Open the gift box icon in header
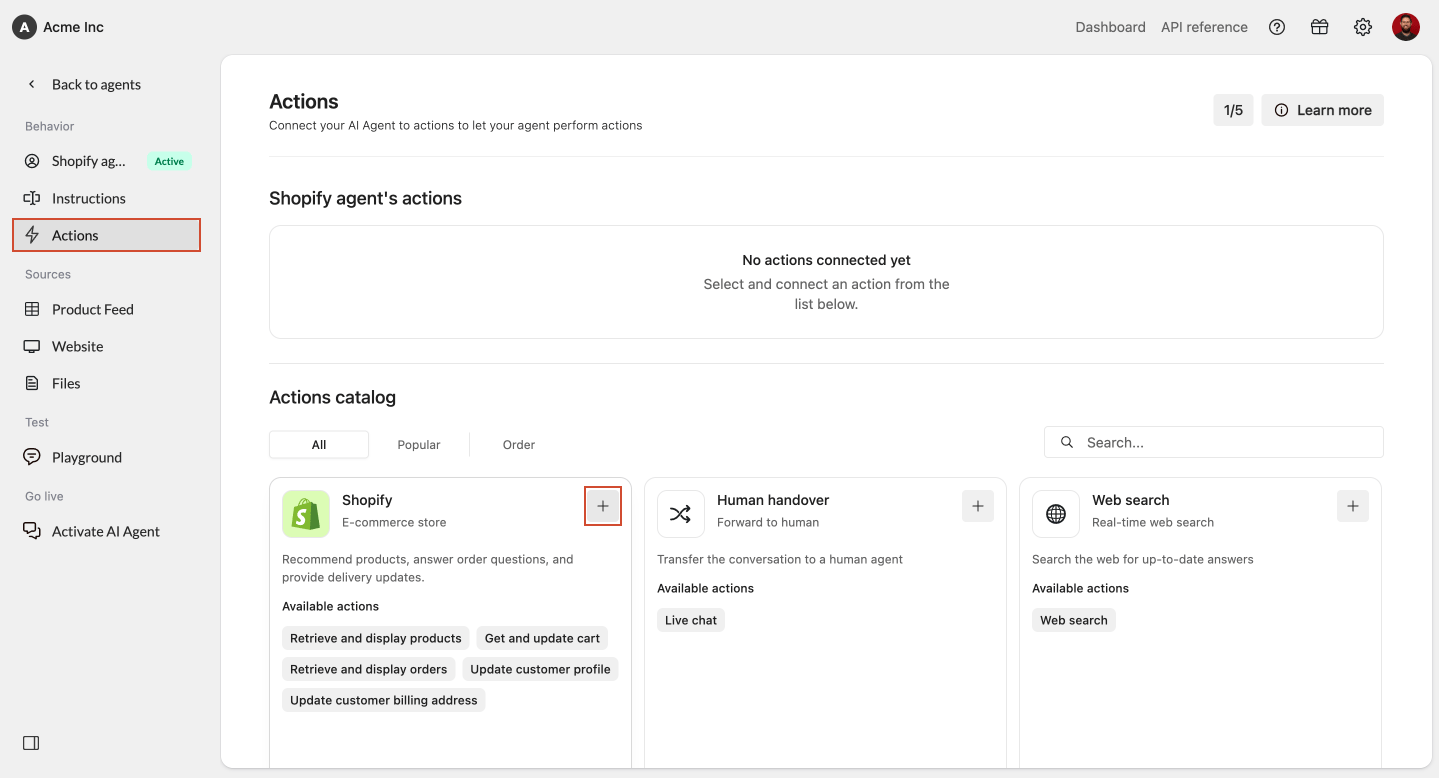The width and height of the screenshot is (1439, 778). point(1320,27)
